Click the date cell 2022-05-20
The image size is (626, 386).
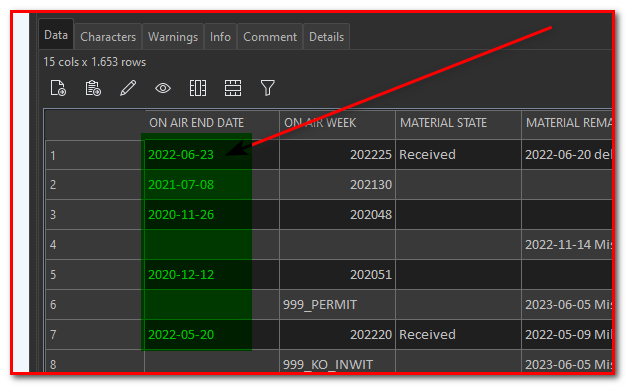pyautogui.click(x=212, y=335)
